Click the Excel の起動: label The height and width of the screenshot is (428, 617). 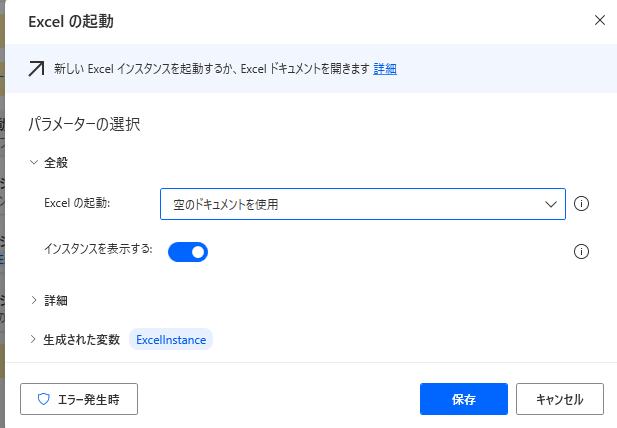(77, 203)
